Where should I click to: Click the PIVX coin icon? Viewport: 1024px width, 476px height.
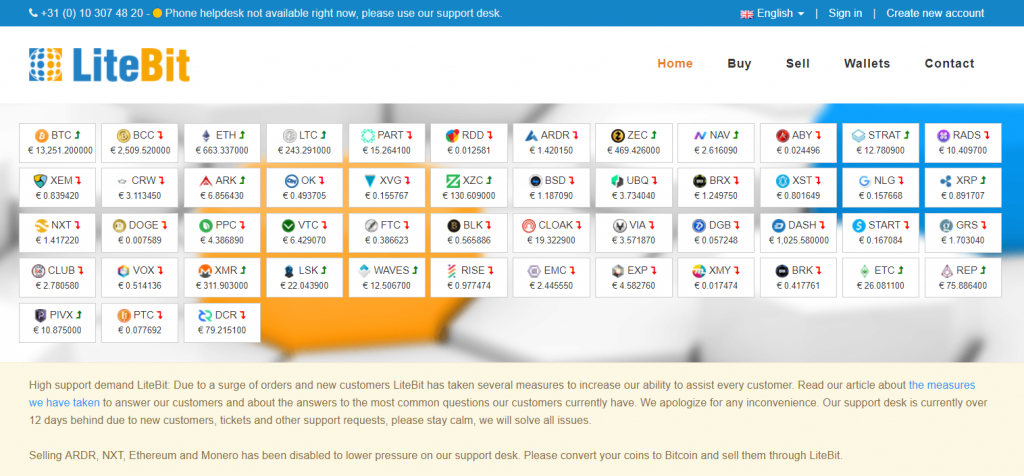pyautogui.click(x=40, y=315)
